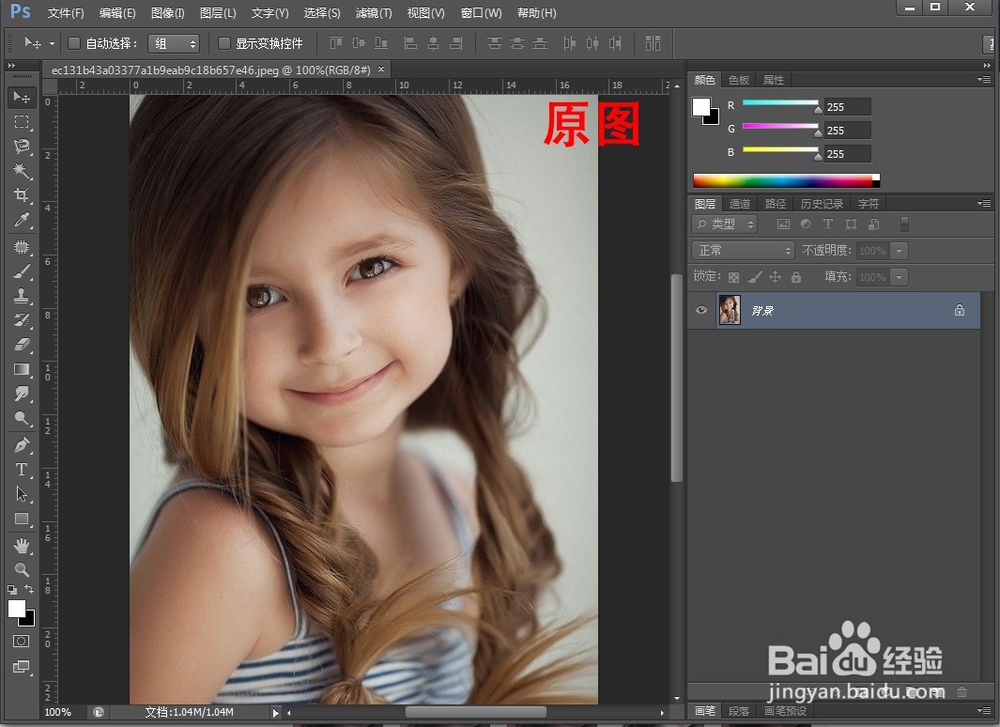Select the Rectangular Marquee tool
The height and width of the screenshot is (727, 1000).
(21, 122)
